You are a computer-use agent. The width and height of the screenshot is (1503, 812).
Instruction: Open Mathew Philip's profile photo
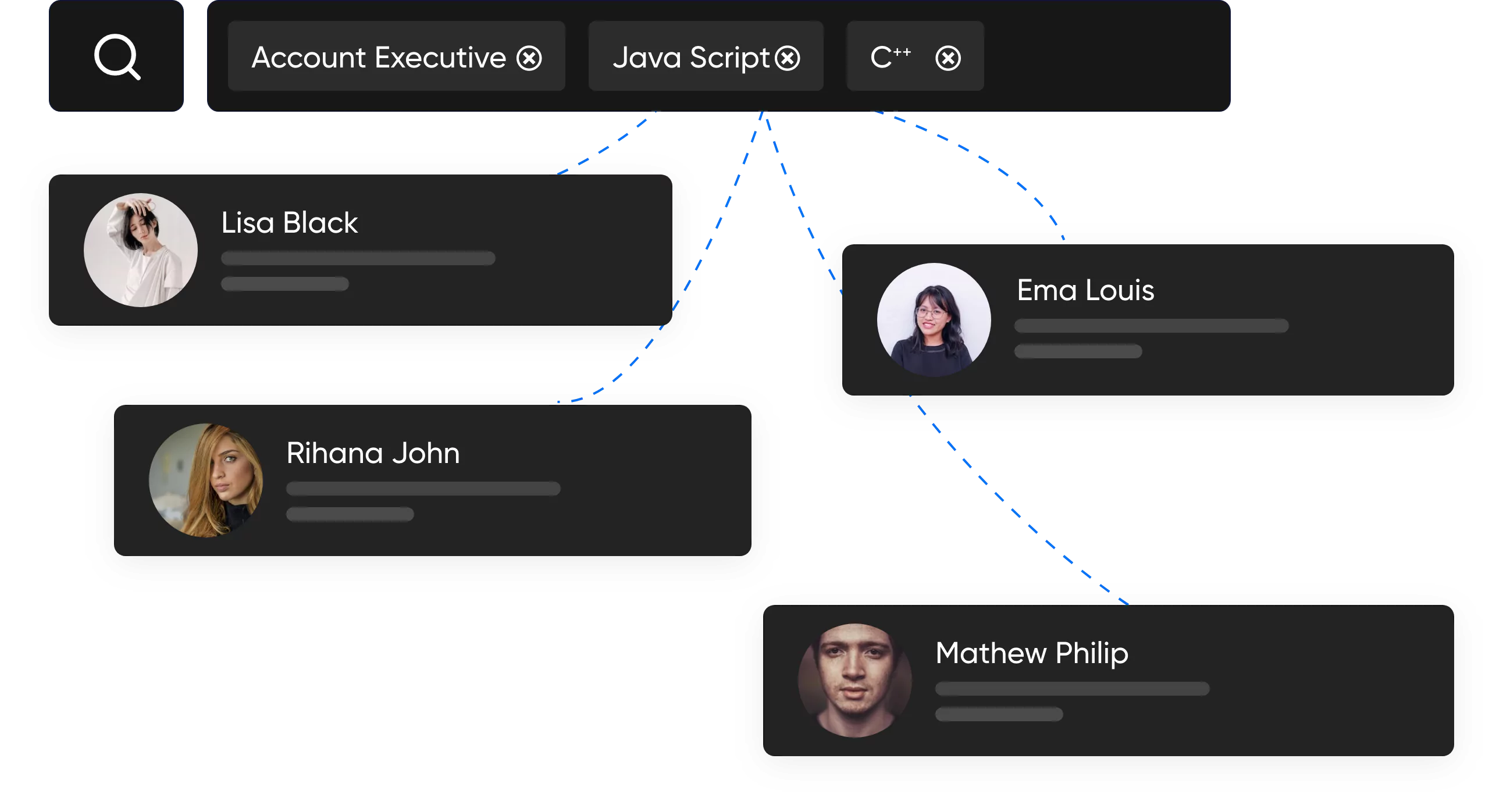pyautogui.click(x=855, y=680)
